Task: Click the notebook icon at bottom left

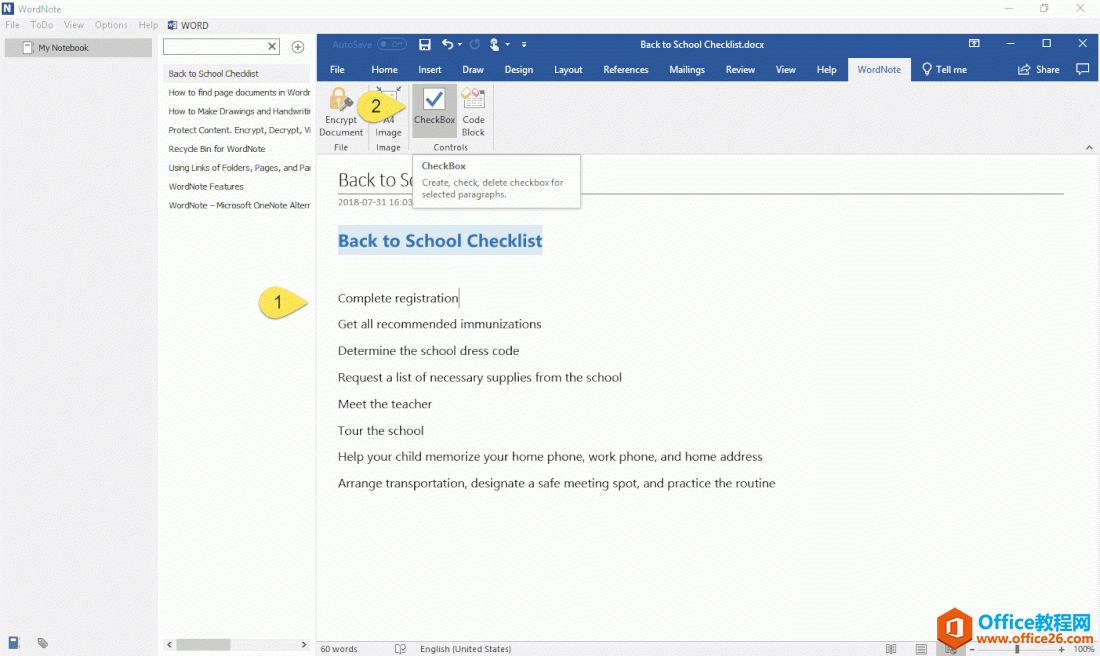Action: pyautogui.click(x=14, y=642)
